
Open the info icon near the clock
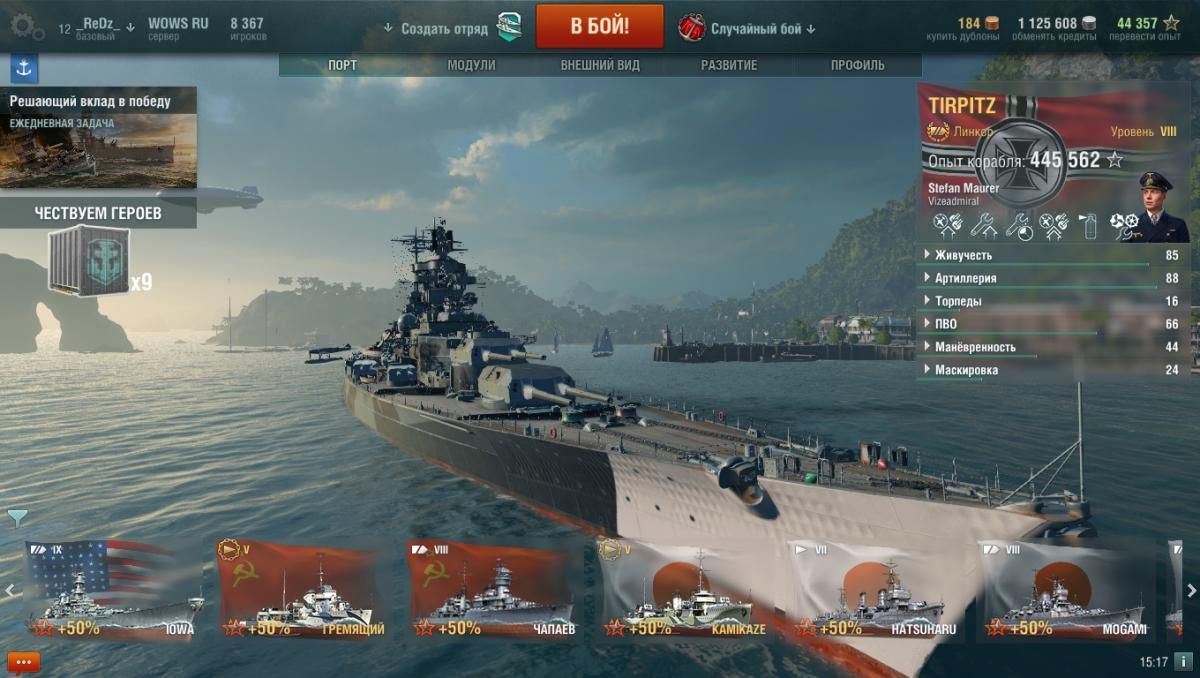[1183, 662]
